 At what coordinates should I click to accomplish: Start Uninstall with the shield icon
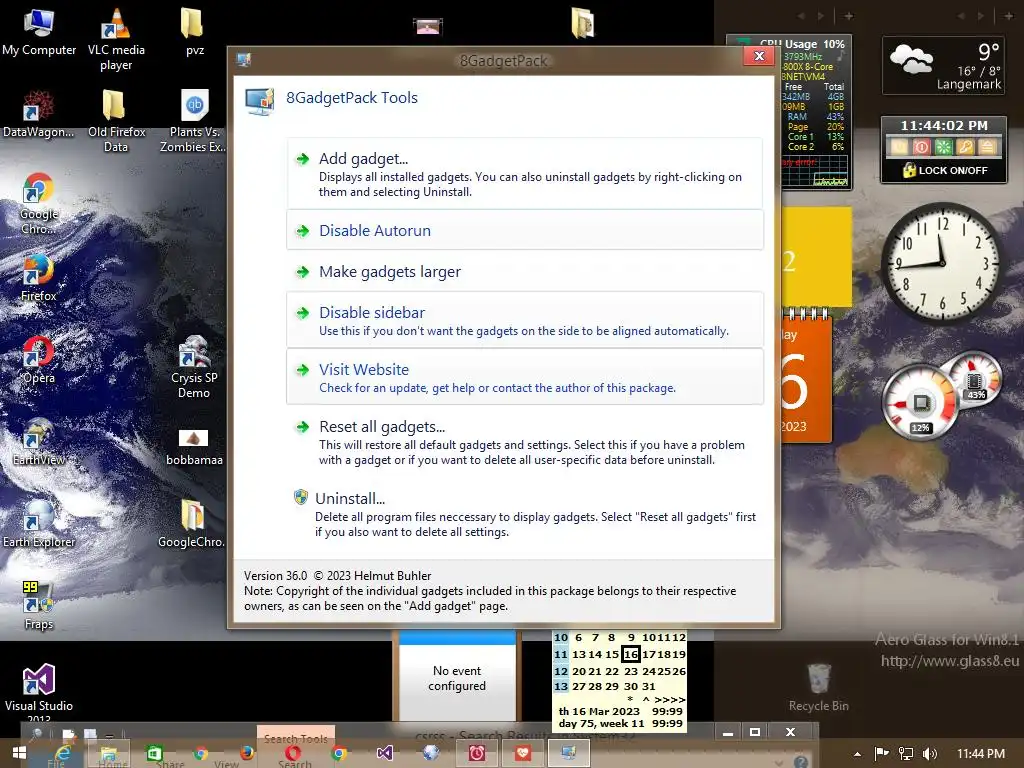coord(524,514)
